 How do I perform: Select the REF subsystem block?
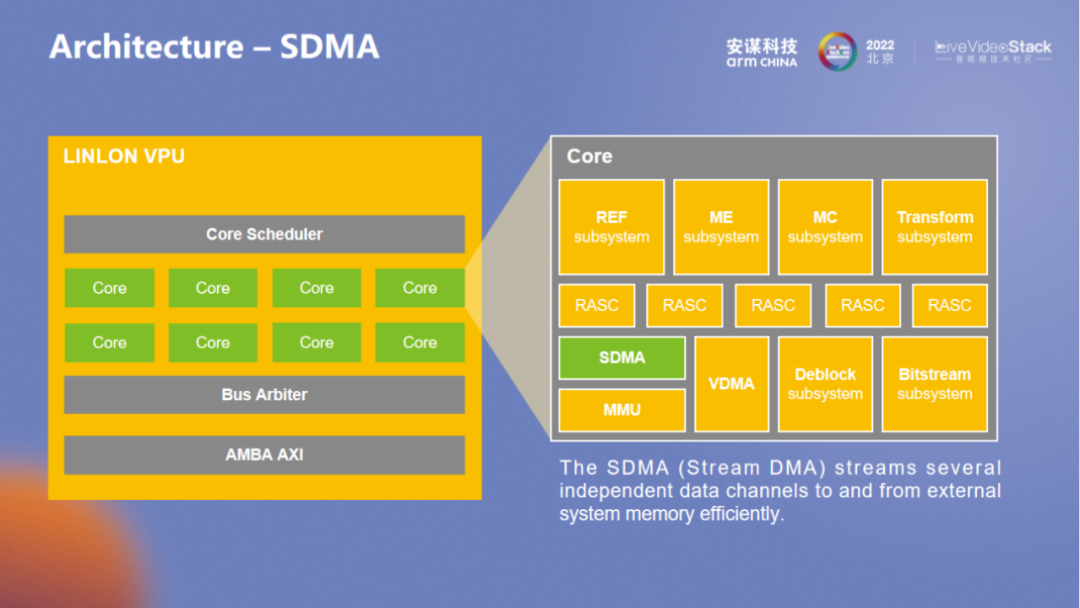611,227
